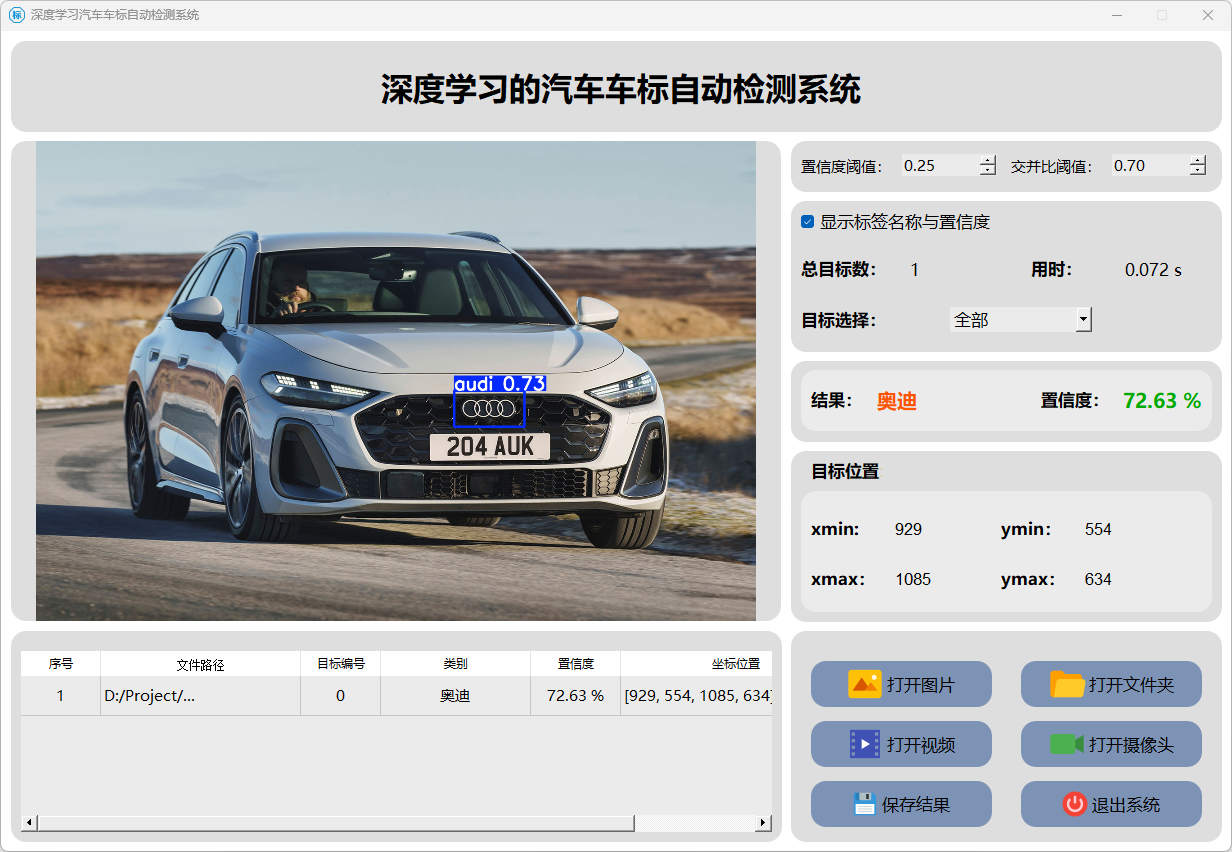The image size is (1232, 852).
Task: Increase 置信度阈值 using the up arrow
Action: 988,160
